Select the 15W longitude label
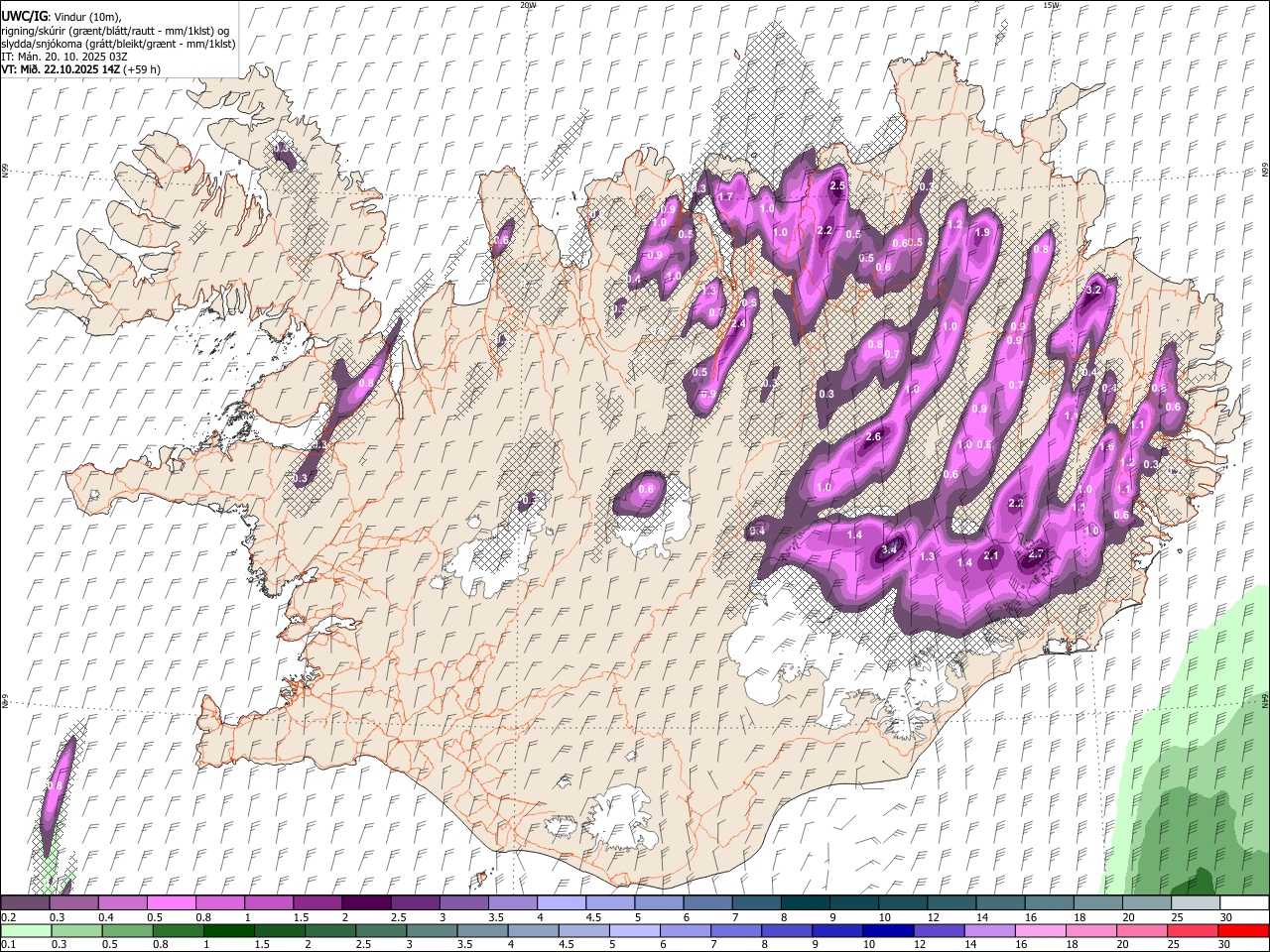The width and height of the screenshot is (1270, 952). [x=1051, y=5]
